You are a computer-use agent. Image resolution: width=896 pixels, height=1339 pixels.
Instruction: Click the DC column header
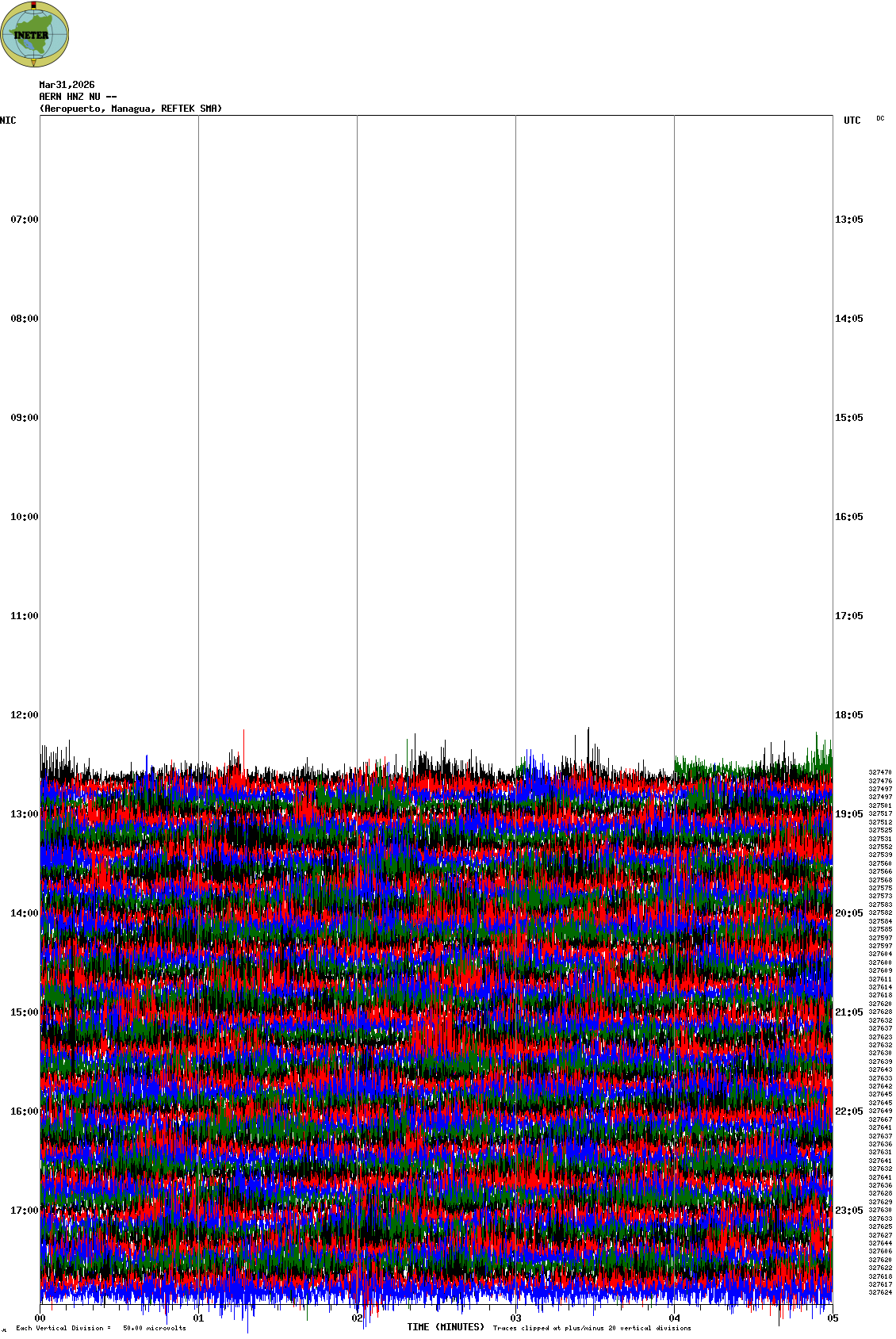click(880, 119)
